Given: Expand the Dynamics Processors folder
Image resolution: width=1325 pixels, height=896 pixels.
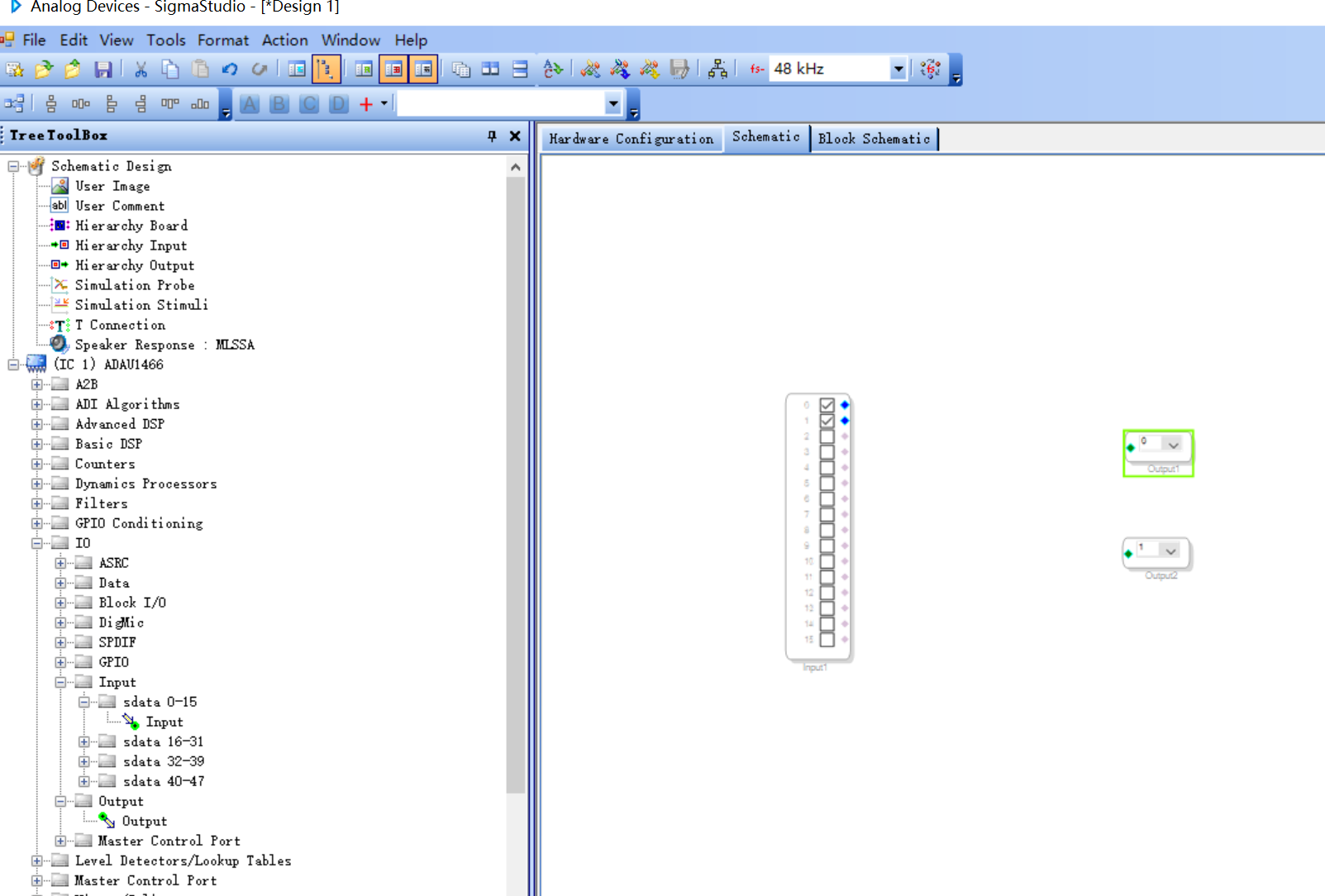Looking at the screenshot, I should click(36, 484).
